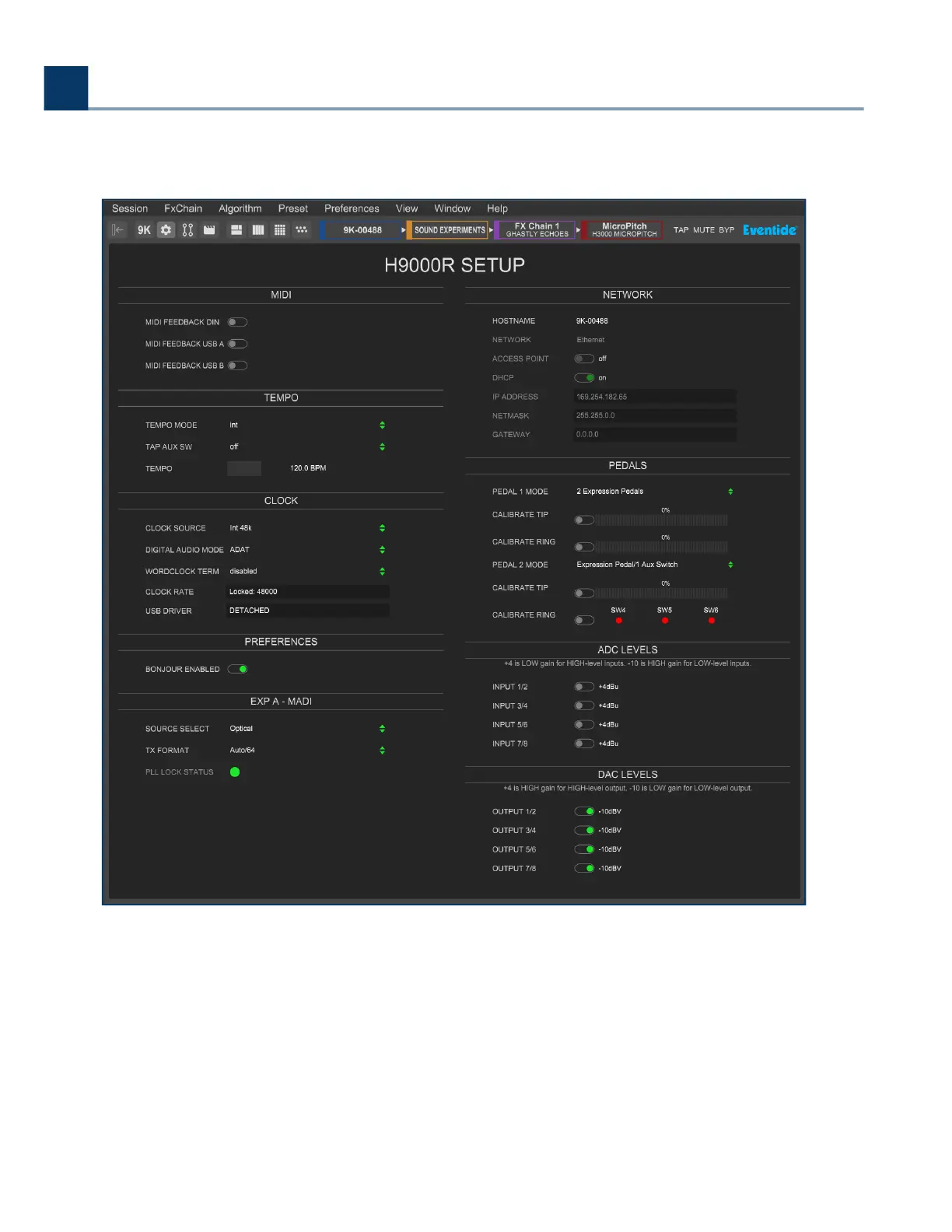The width and height of the screenshot is (952, 1232).
Task: Click the Eventide logo
Action: (769, 230)
